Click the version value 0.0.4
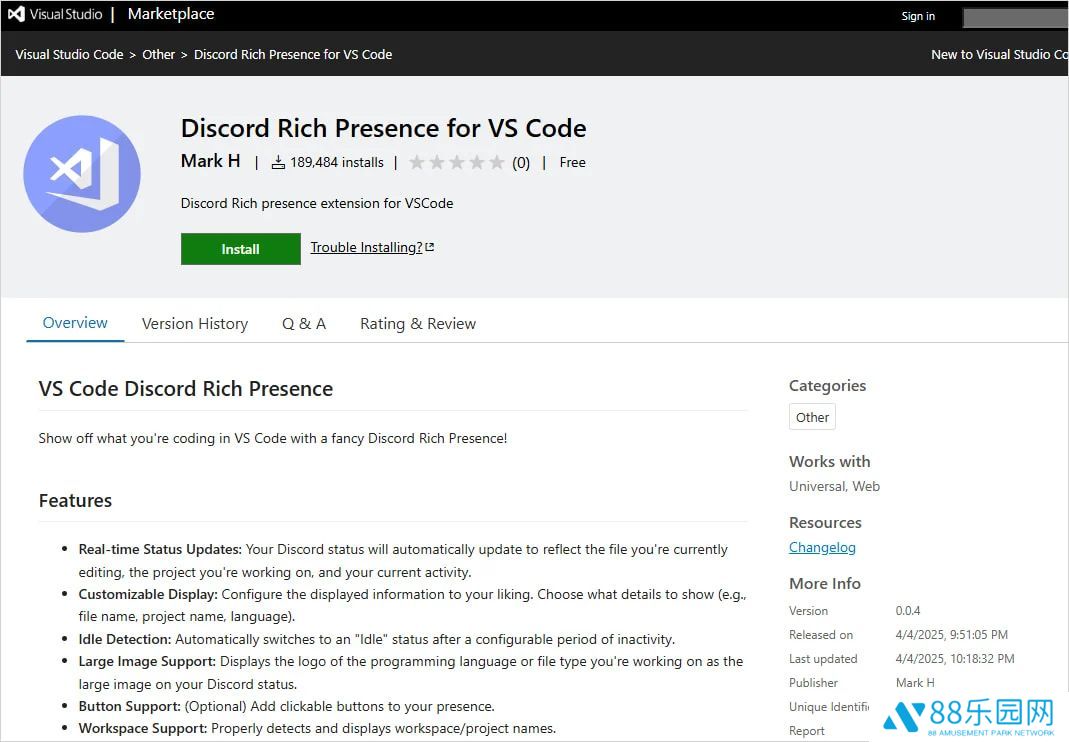The width and height of the screenshot is (1069, 742). tap(907, 610)
